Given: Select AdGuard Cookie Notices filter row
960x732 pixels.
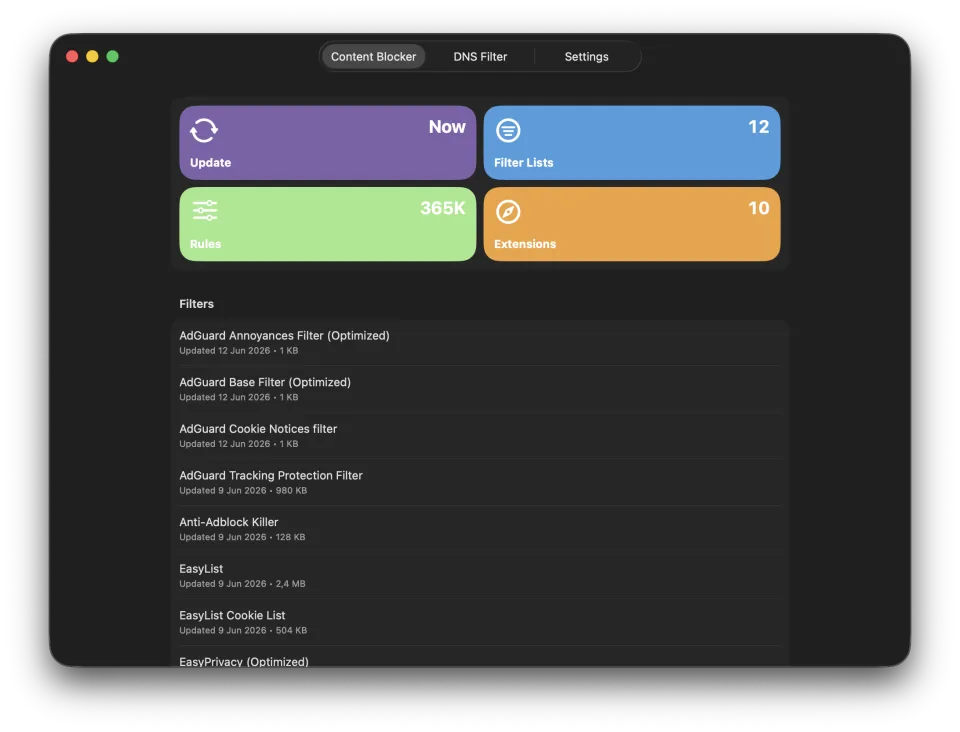Looking at the screenshot, I should pos(480,436).
